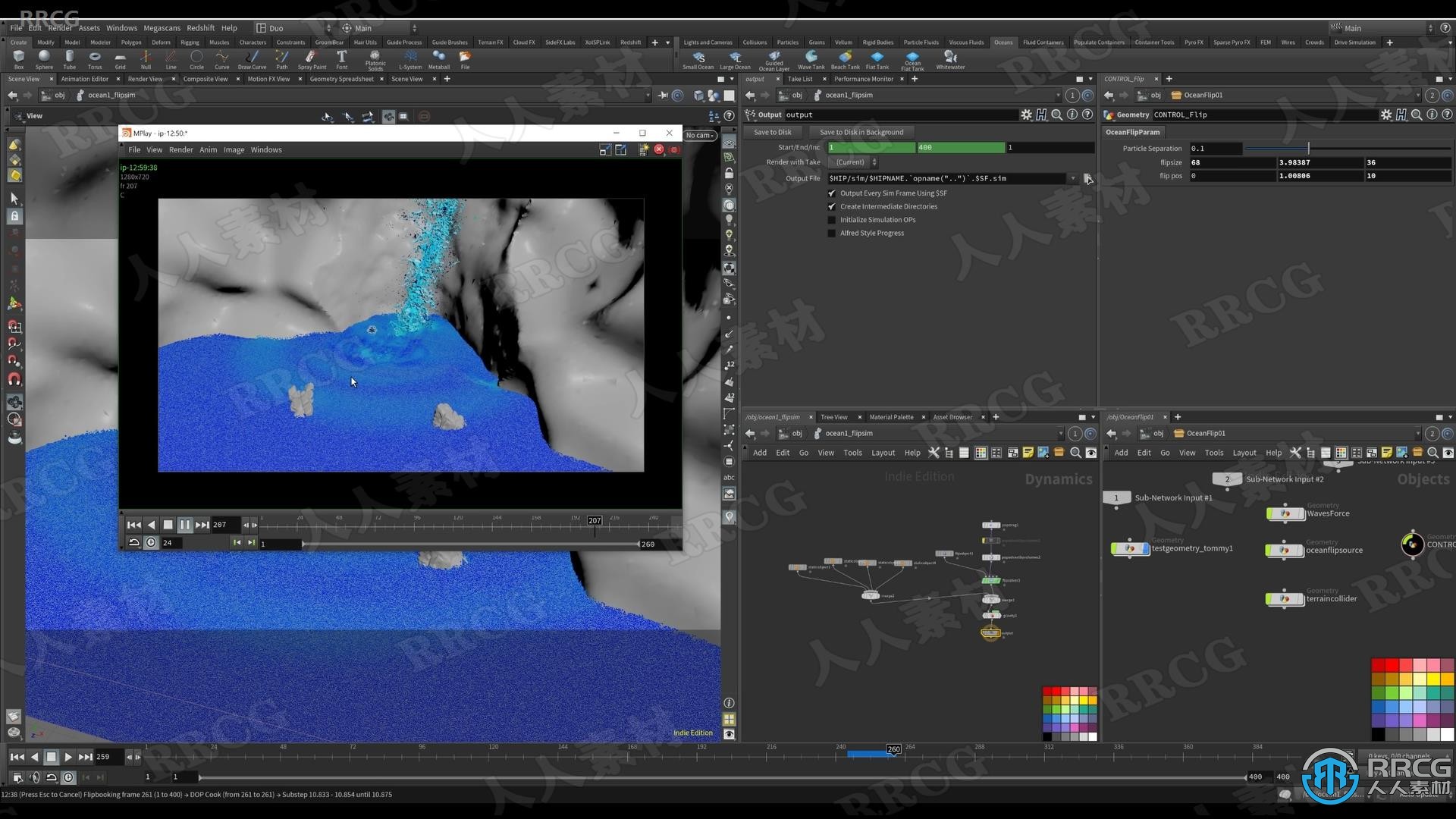Open the Redshift menu
Screen dimensions: 1456x819
click(200, 28)
